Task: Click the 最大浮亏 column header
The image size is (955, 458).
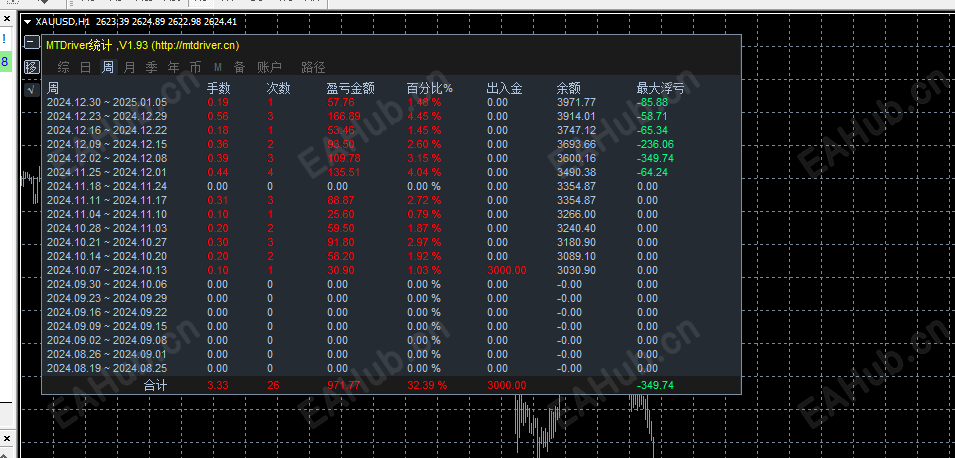Action: click(x=660, y=88)
